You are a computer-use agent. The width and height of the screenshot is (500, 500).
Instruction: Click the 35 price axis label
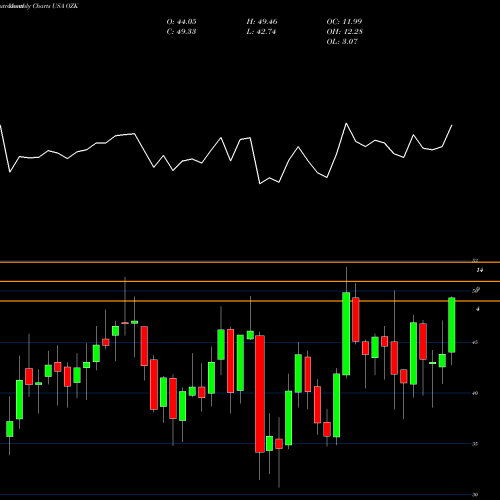click(475, 444)
